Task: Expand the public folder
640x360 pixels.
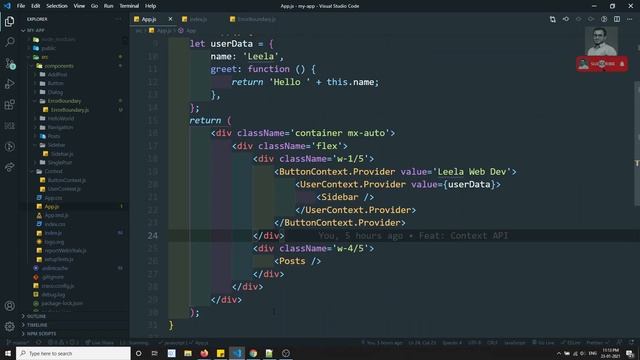Action: 49,48
